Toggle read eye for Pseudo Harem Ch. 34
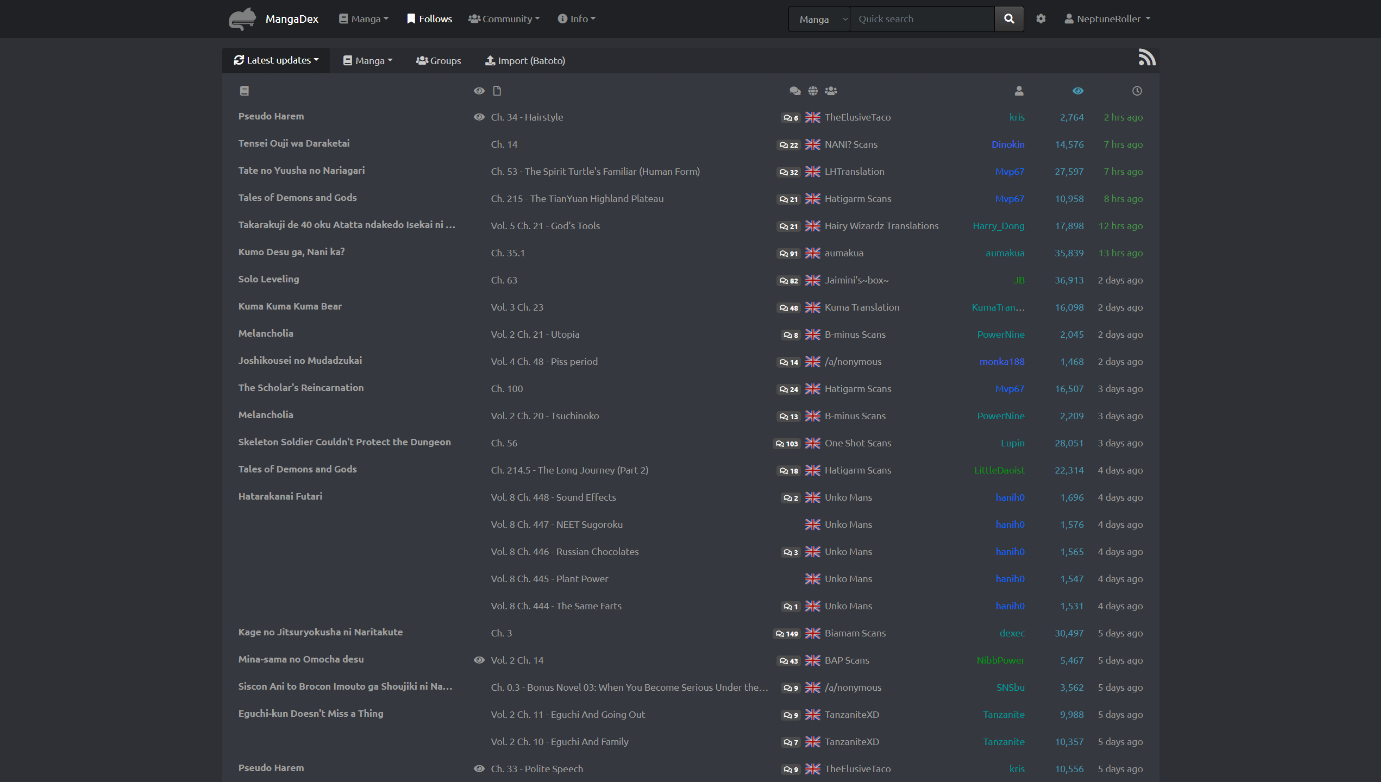The width and height of the screenshot is (1381, 782). pos(479,118)
